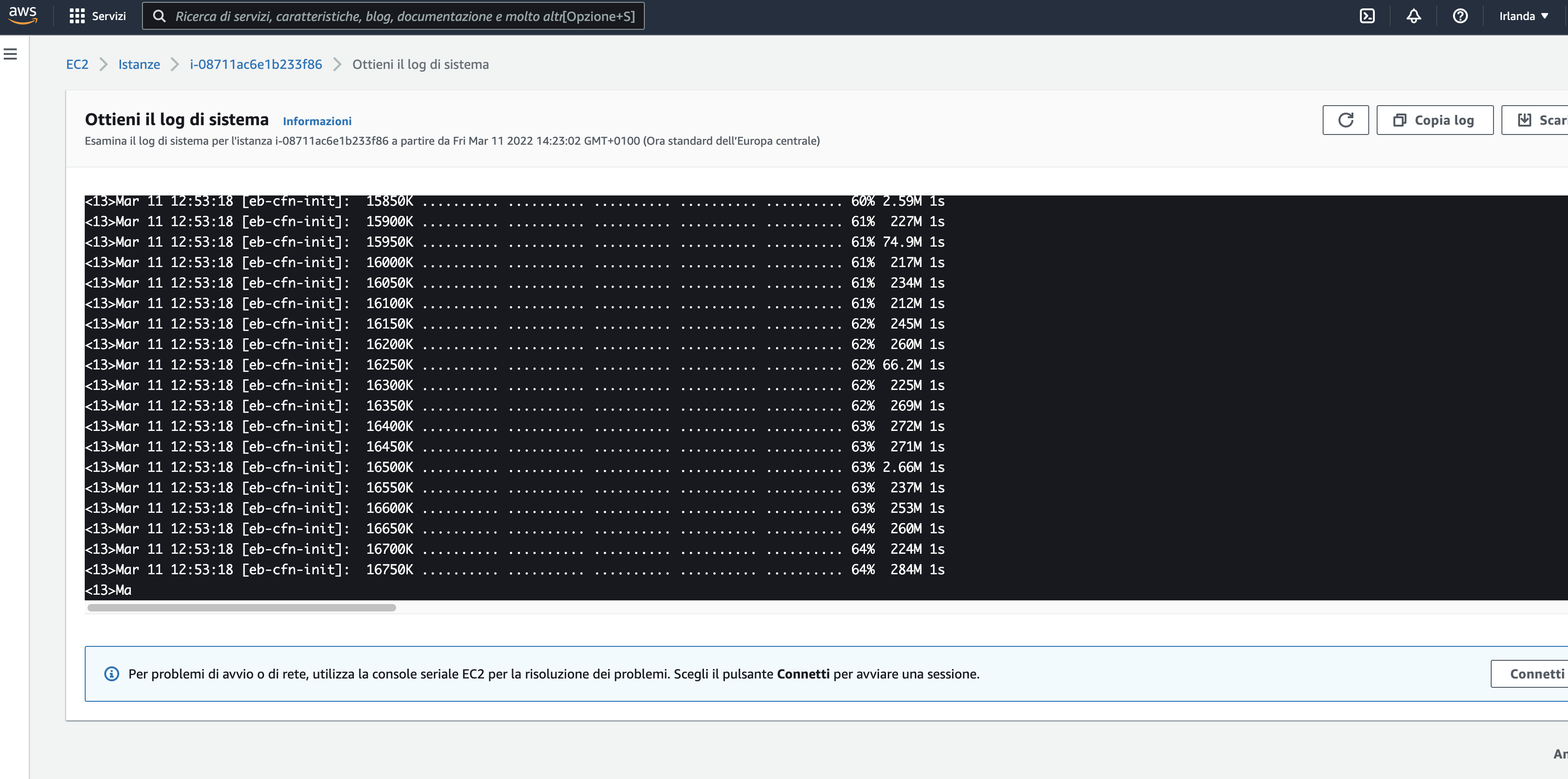
Task: Navigate to EC2 via the breadcrumb
Action: [x=77, y=64]
